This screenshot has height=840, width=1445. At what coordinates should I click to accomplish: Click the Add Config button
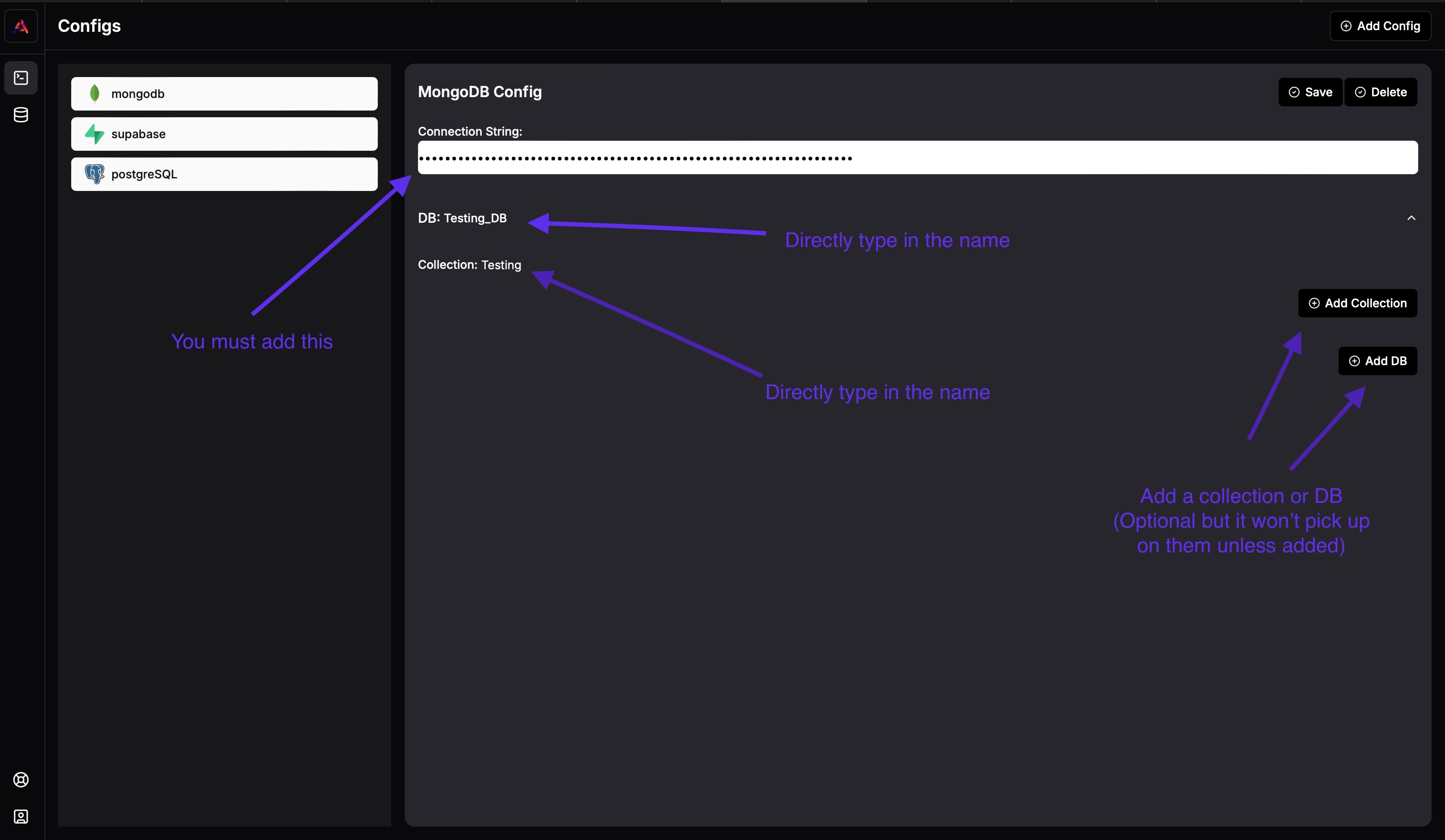pos(1380,26)
